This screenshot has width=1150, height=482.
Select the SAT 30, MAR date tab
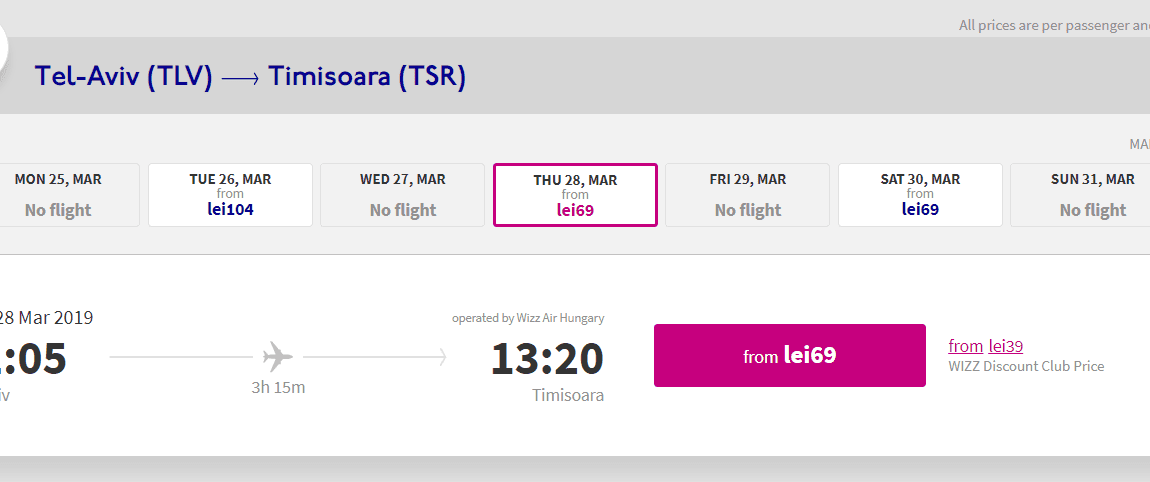920,195
